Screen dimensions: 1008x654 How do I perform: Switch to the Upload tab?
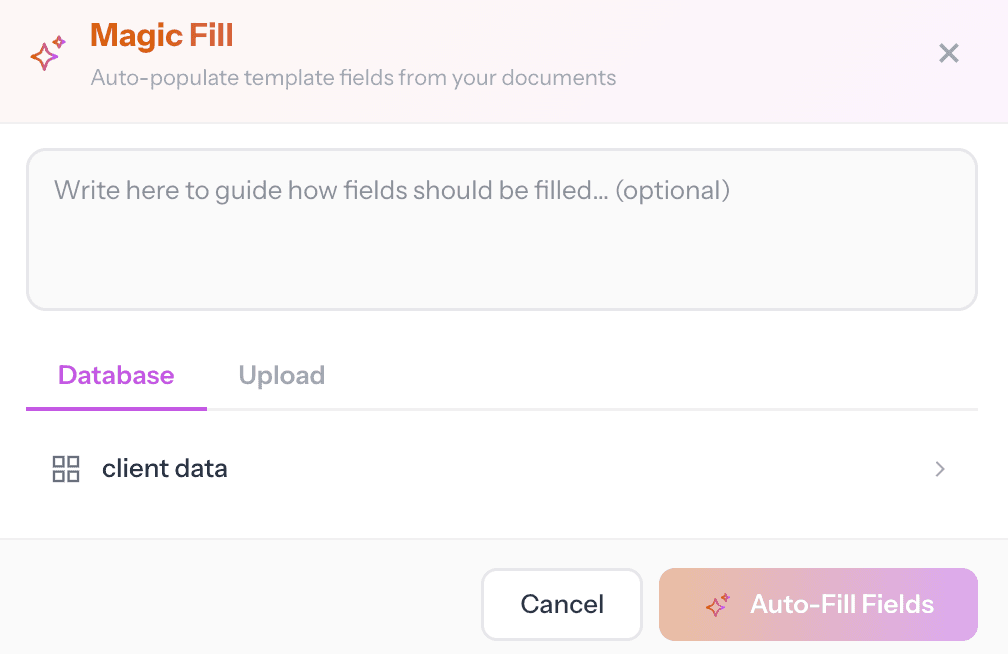coord(281,375)
